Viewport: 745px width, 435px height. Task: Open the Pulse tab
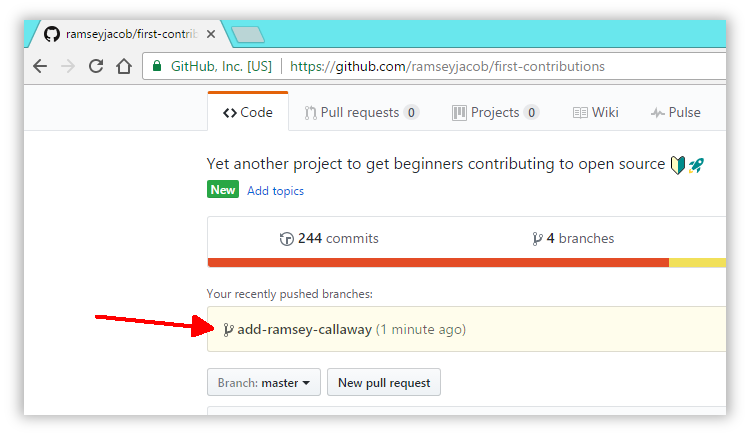pyautogui.click(x=676, y=113)
